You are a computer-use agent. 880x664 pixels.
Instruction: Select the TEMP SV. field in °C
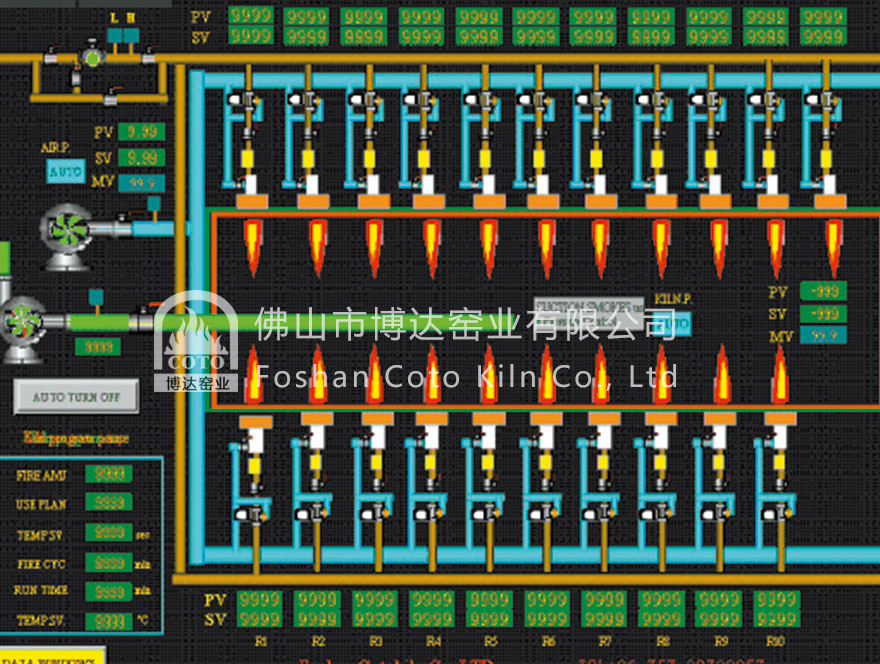coord(109,621)
